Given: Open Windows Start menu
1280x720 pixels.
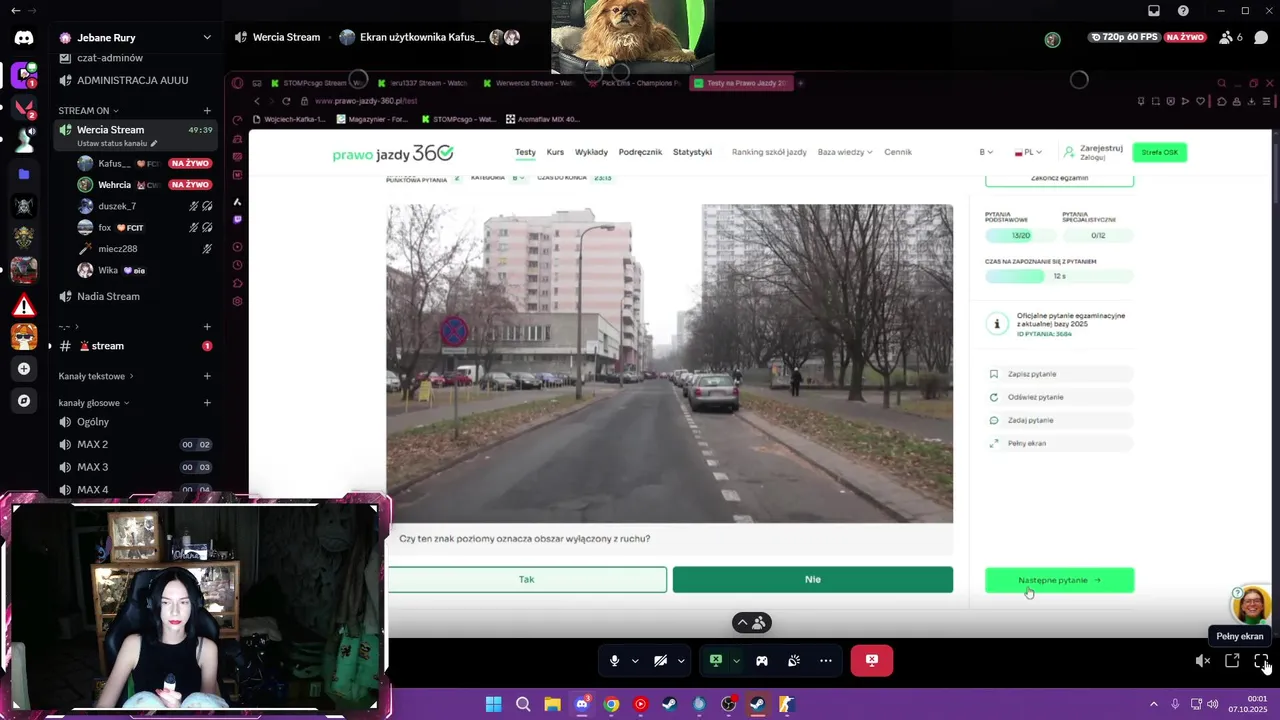Looking at the screenshot, I should (x=494, y=704).
